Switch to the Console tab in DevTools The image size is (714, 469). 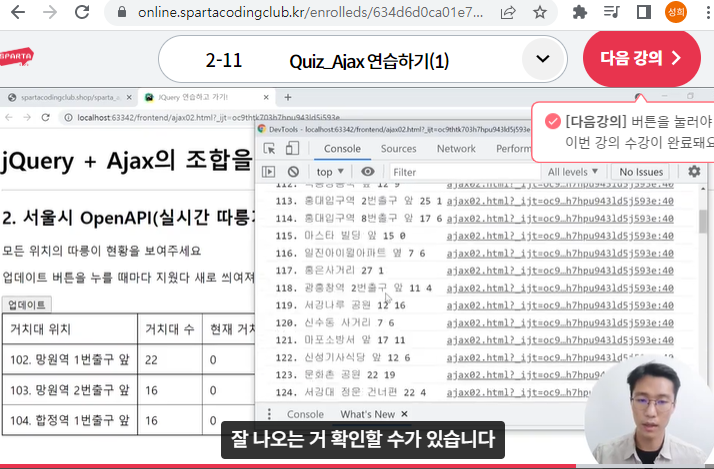tap(342, 149)
